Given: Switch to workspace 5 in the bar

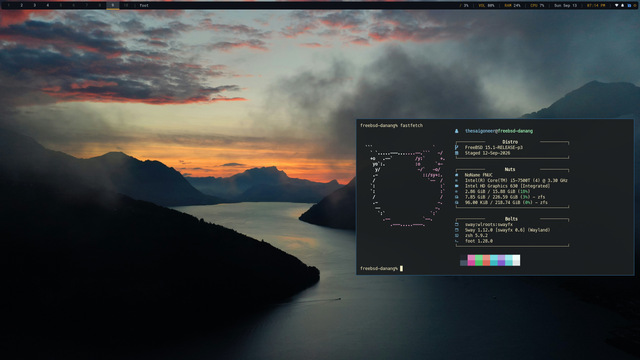Looking at the screenshot, I should click(x=60, y=5).
